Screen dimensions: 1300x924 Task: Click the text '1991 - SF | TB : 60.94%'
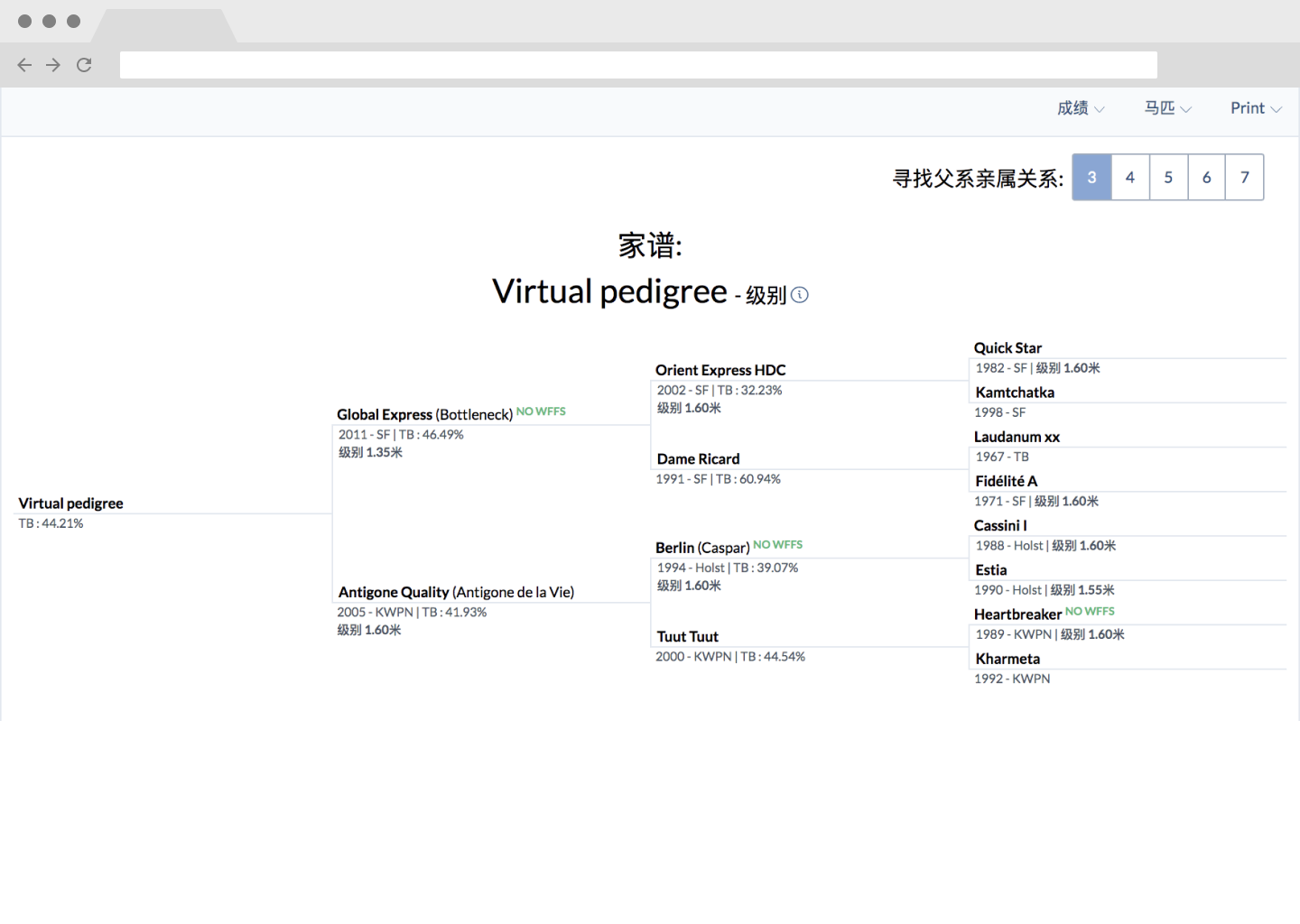[x=718, y=479]
